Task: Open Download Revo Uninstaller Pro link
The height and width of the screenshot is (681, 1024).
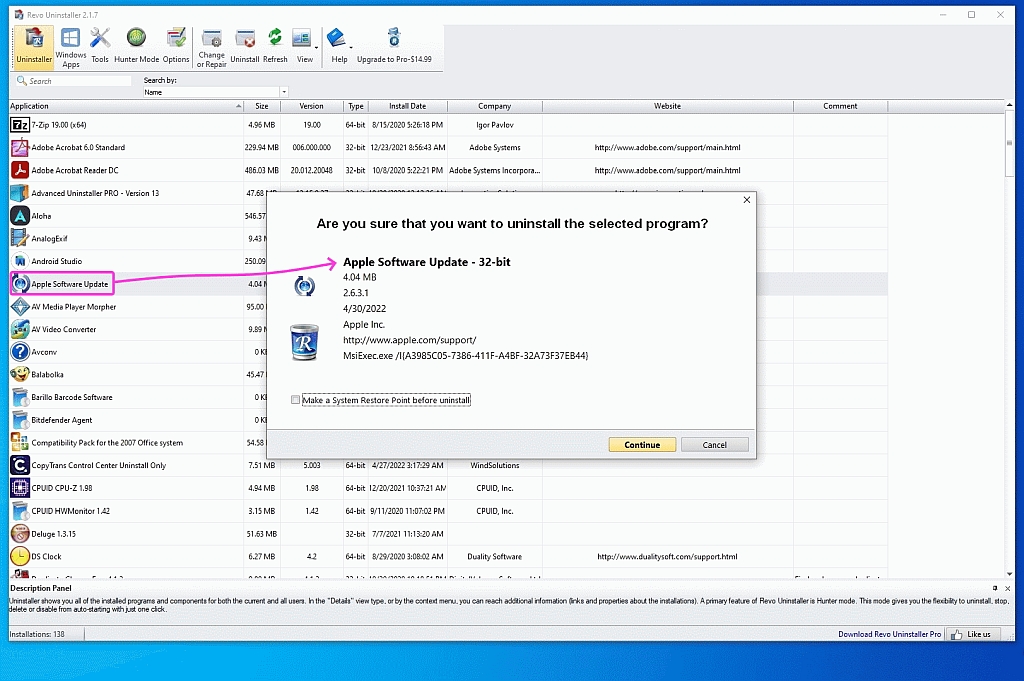Action: [889, 634]
